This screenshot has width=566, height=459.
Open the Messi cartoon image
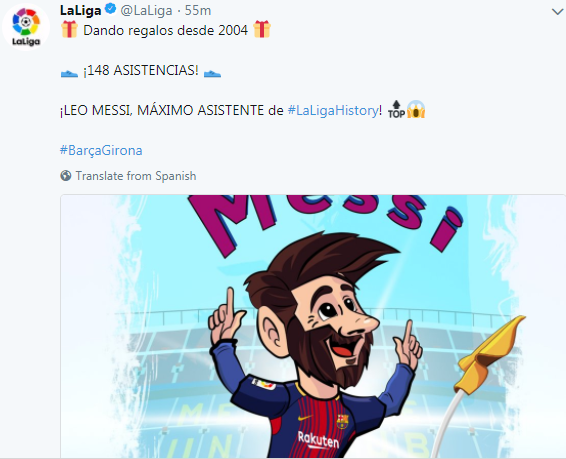coord(313,327)
